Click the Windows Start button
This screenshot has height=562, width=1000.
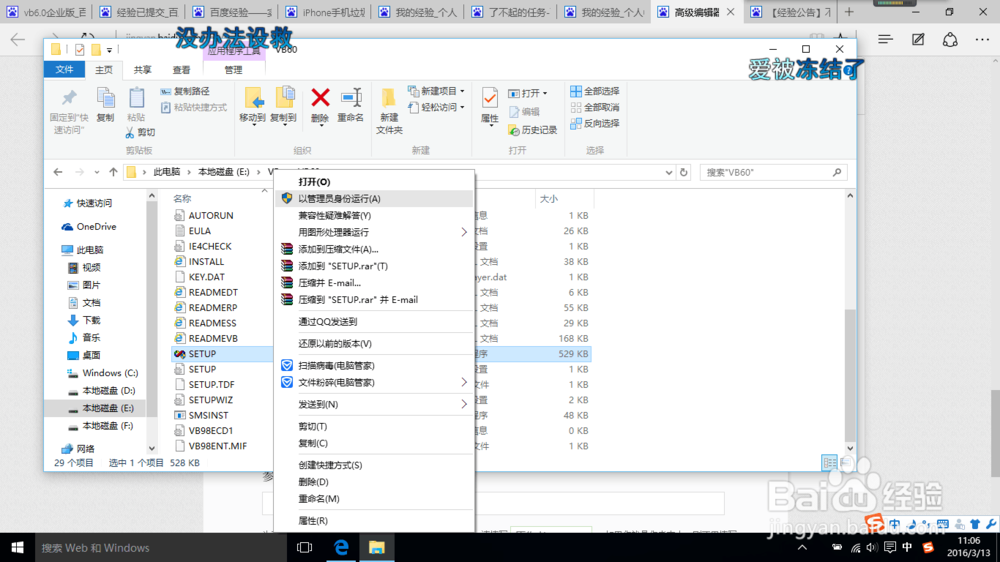coord(17,547)
